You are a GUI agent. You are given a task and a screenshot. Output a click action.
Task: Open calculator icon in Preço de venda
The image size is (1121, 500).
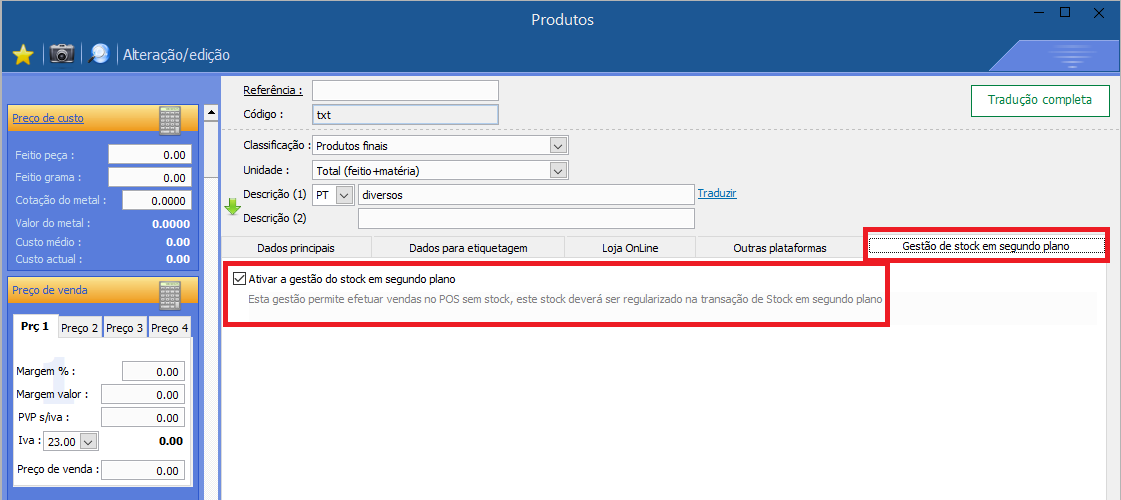point(170,292)
